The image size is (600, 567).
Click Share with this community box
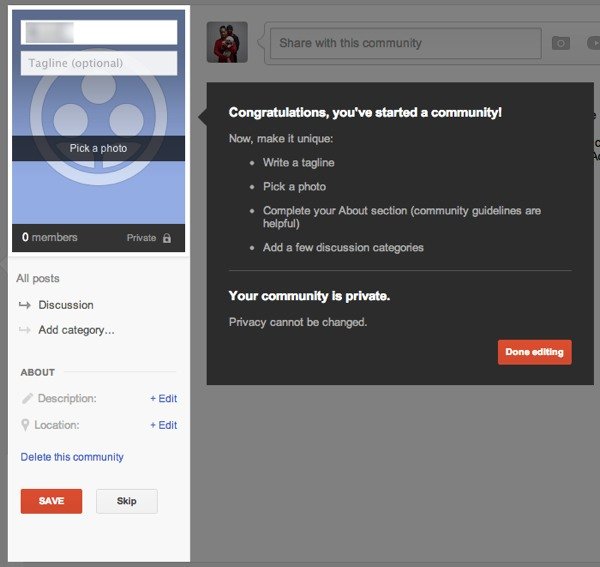tap(406, 43)
